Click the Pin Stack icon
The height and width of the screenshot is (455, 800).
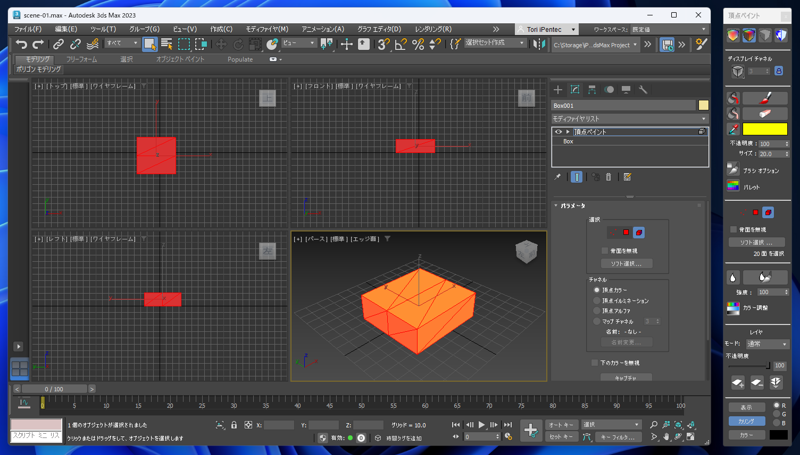558,177
